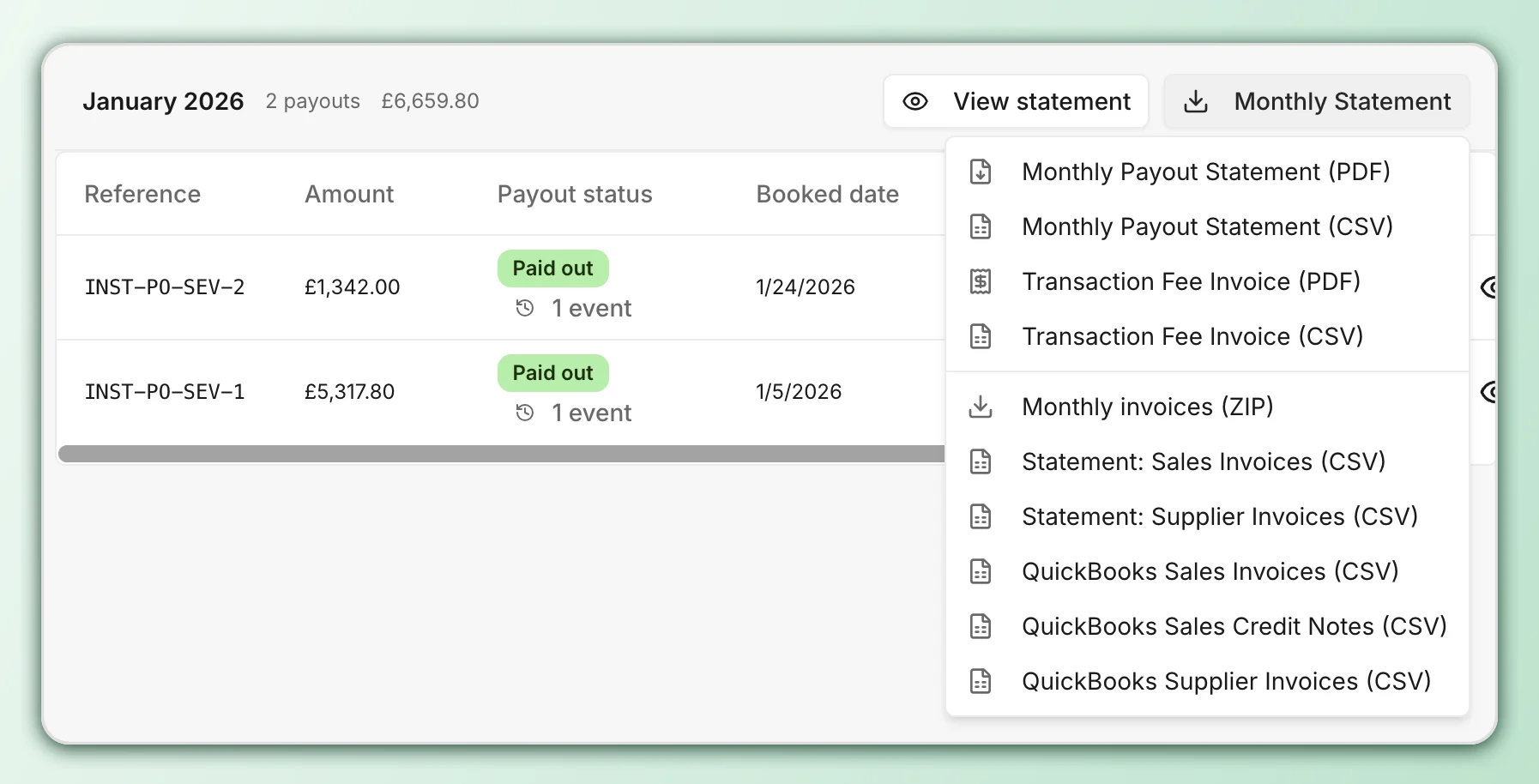Click the booked date 1/5/2026
This screenshot has height=784, width=1539.
[x=798, y=392]
